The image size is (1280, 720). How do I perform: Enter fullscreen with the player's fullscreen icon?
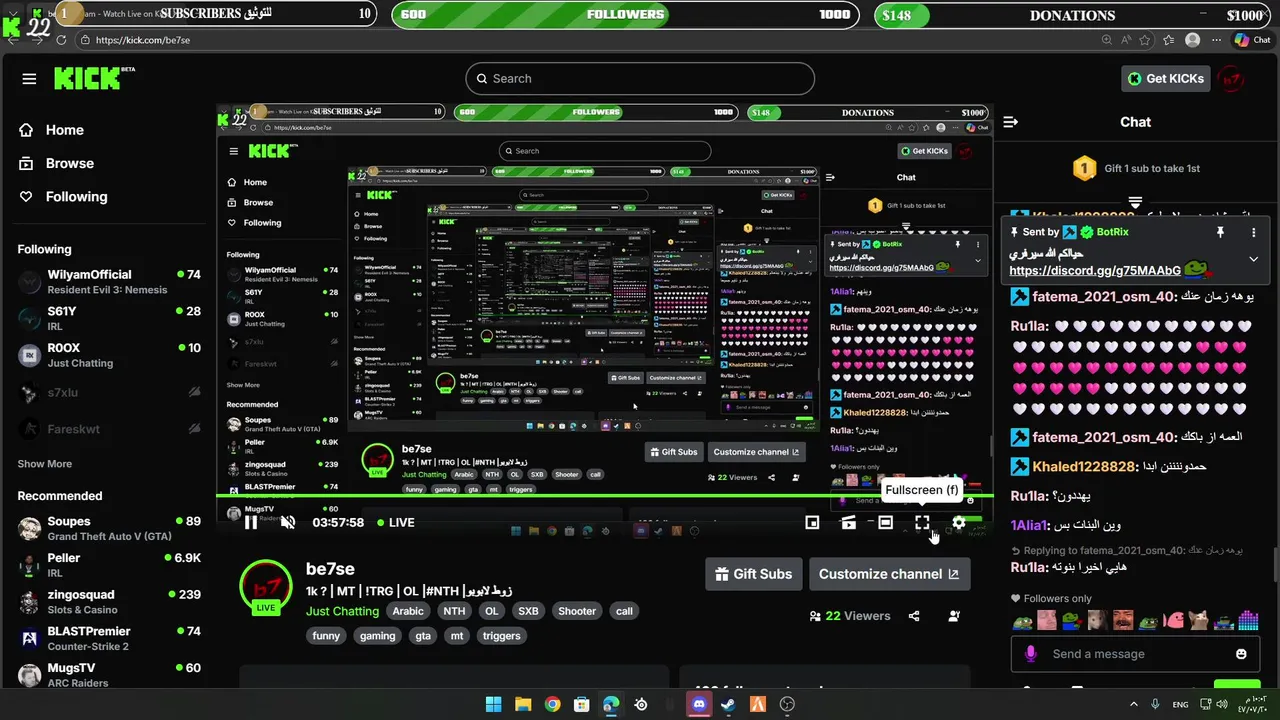pyautogui.click(x=922, y=522)
